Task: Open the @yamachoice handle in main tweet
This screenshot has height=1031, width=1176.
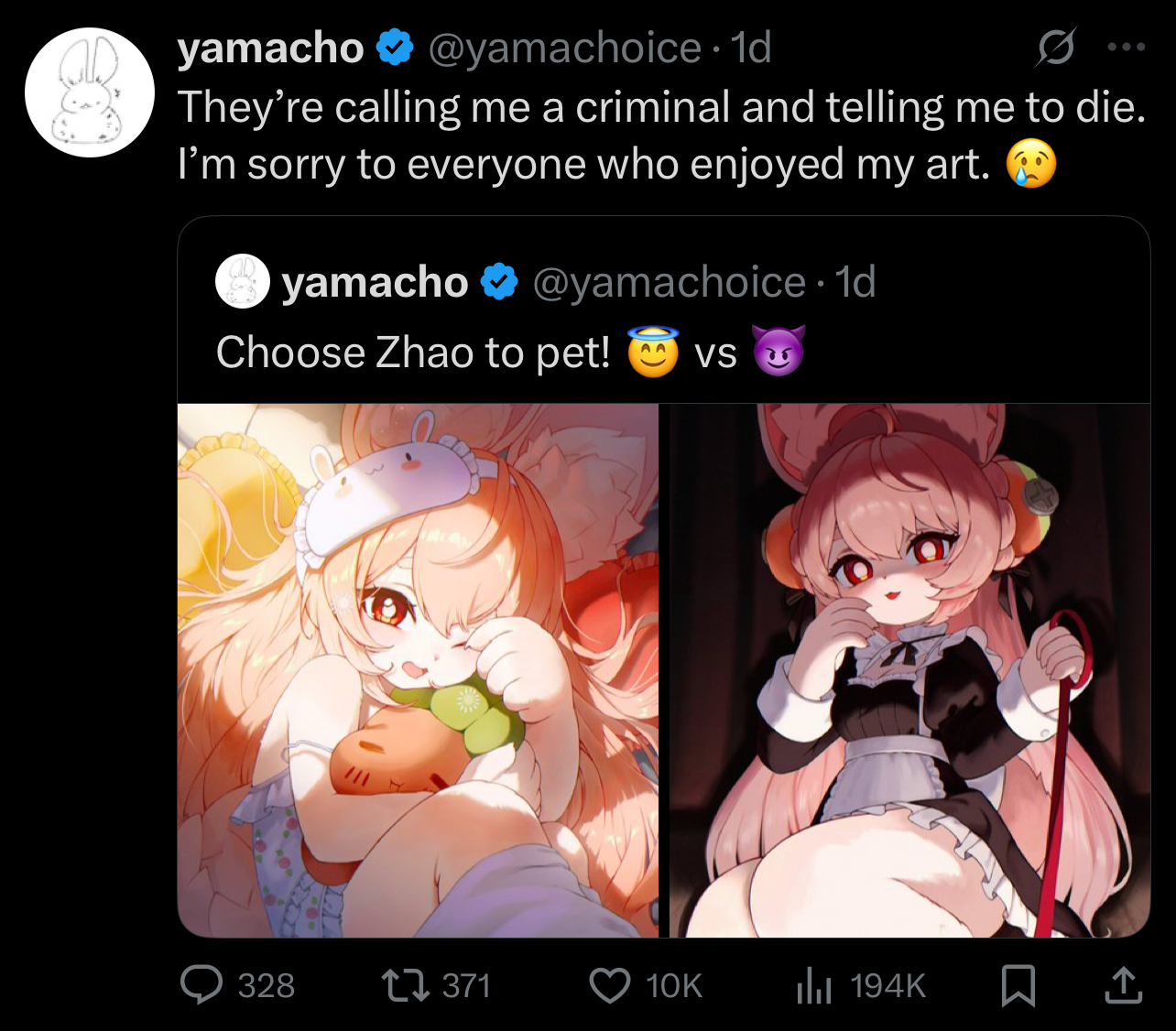Action: tap(564, 48)
